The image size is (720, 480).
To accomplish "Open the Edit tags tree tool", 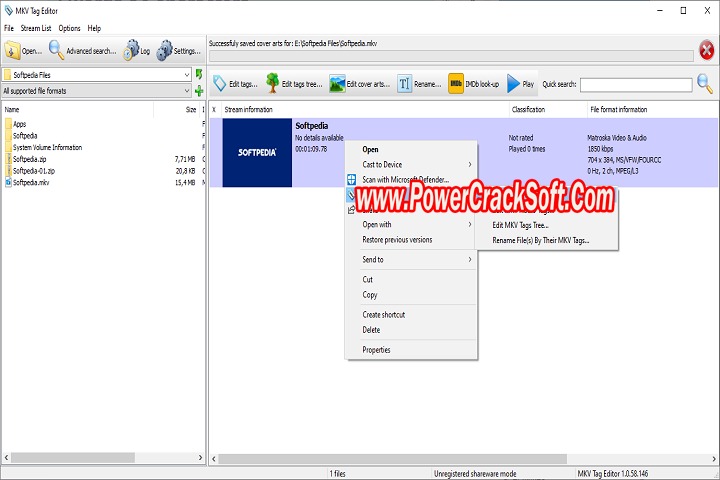I will click(x=272, y=84).
